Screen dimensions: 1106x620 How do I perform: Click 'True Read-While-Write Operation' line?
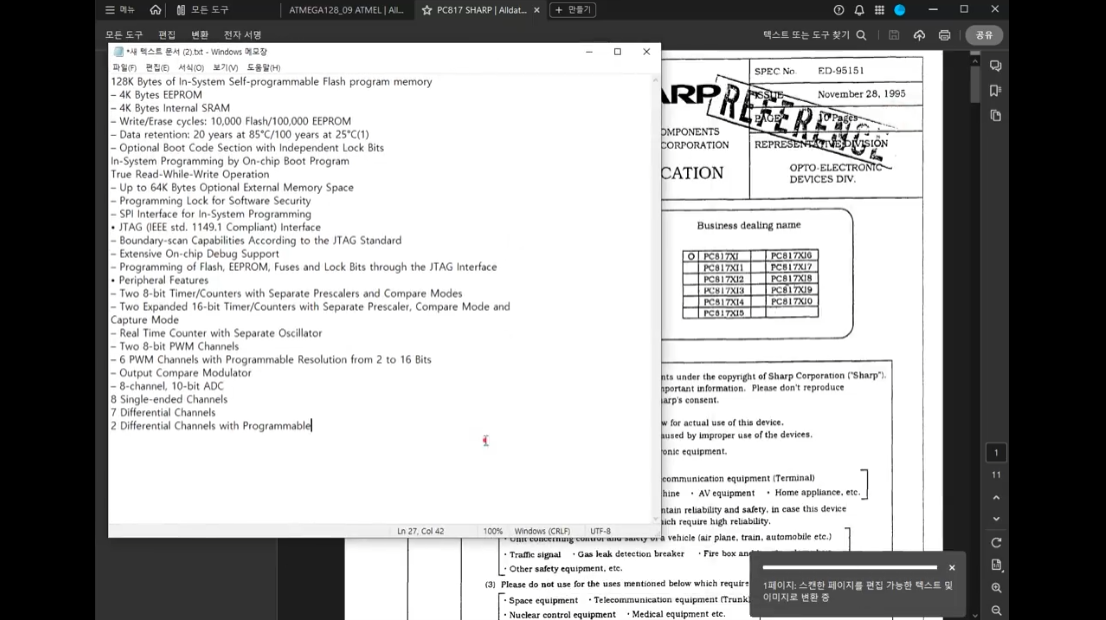(x=190, y=174)
